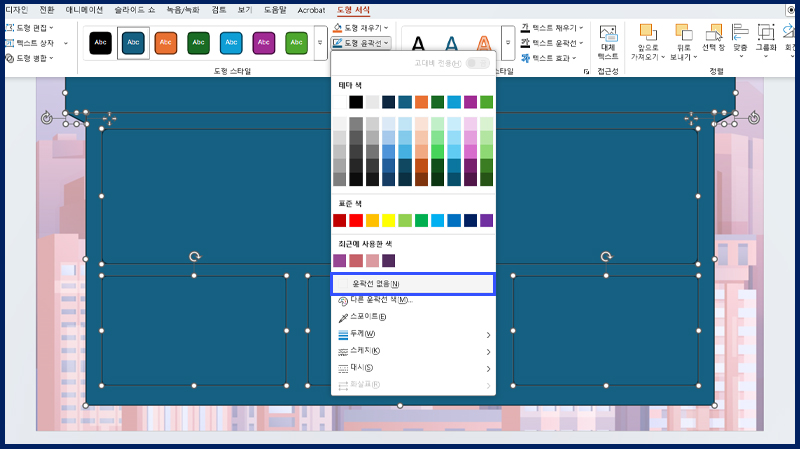The height and width of the screenshot is (449, 800).
Task: Switch to the 전환 tab
Action: [x=47, y=10]
